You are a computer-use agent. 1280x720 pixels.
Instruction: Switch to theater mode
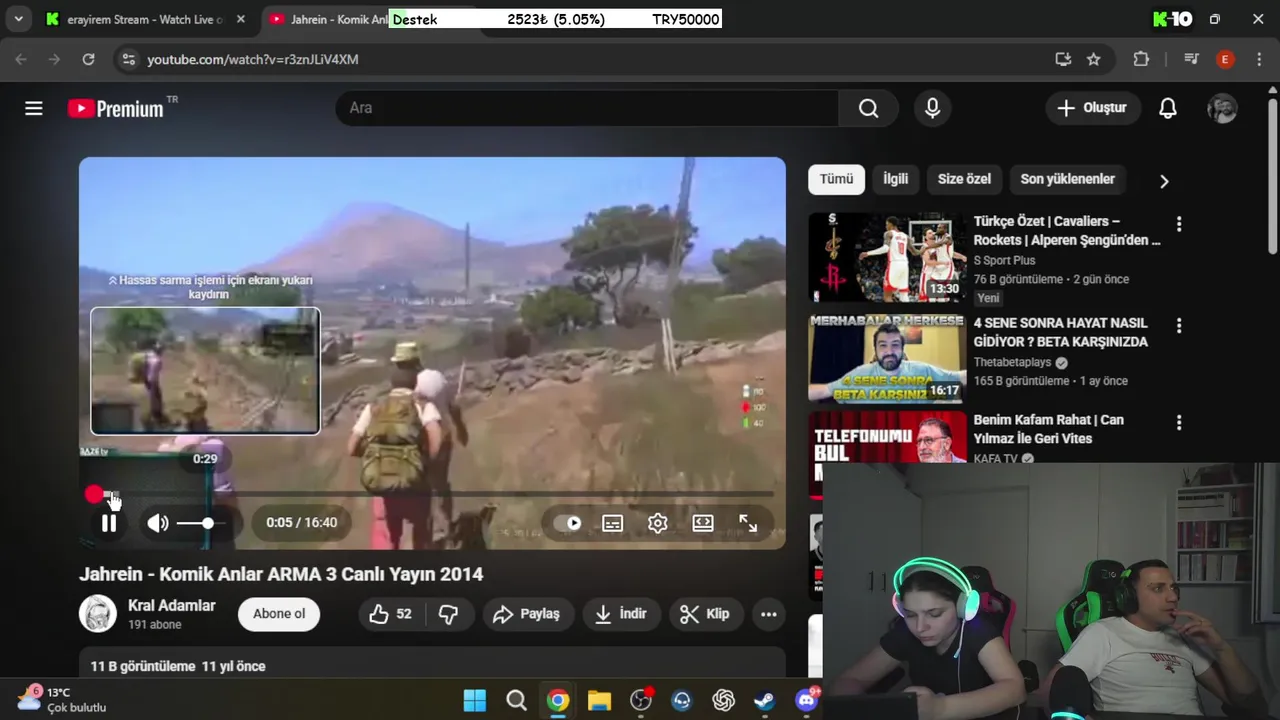click(x=703, y=523)
